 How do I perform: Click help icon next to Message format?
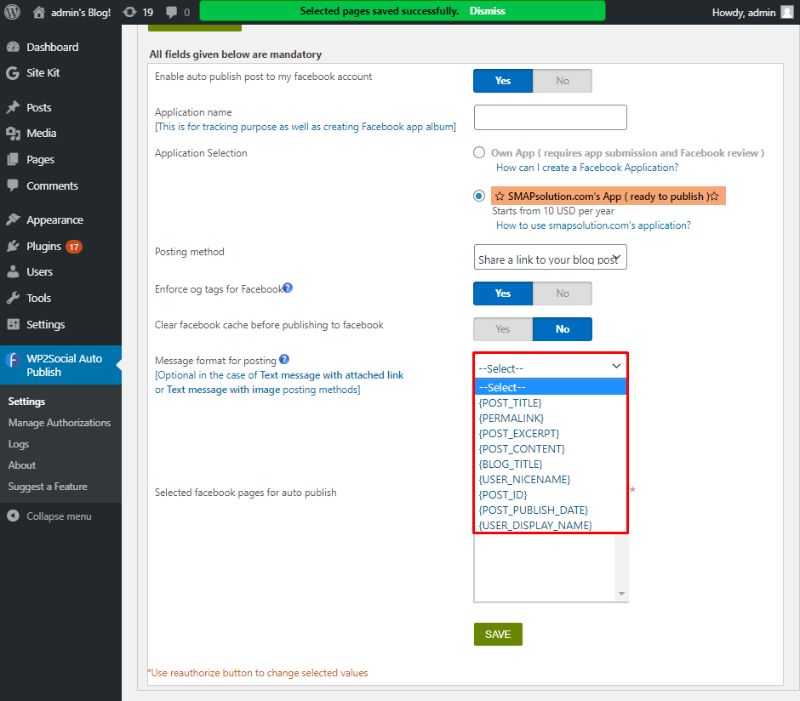[x=284, y=359]
